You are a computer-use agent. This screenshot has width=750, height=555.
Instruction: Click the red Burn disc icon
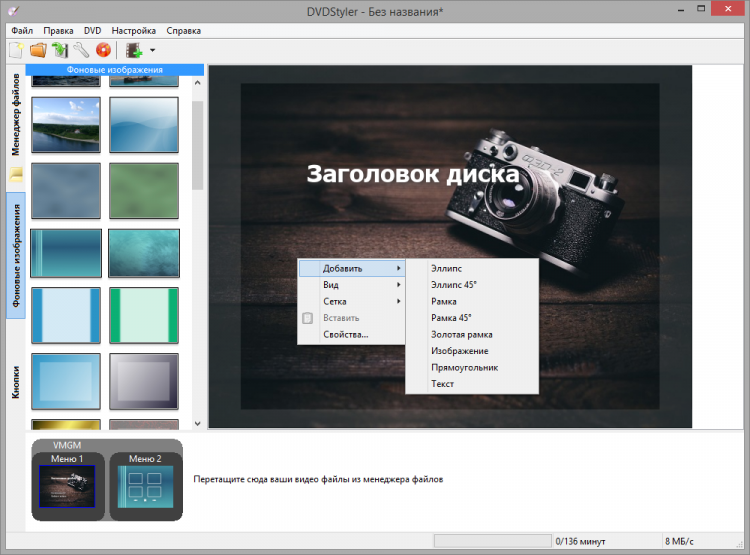tap(103, 49)
